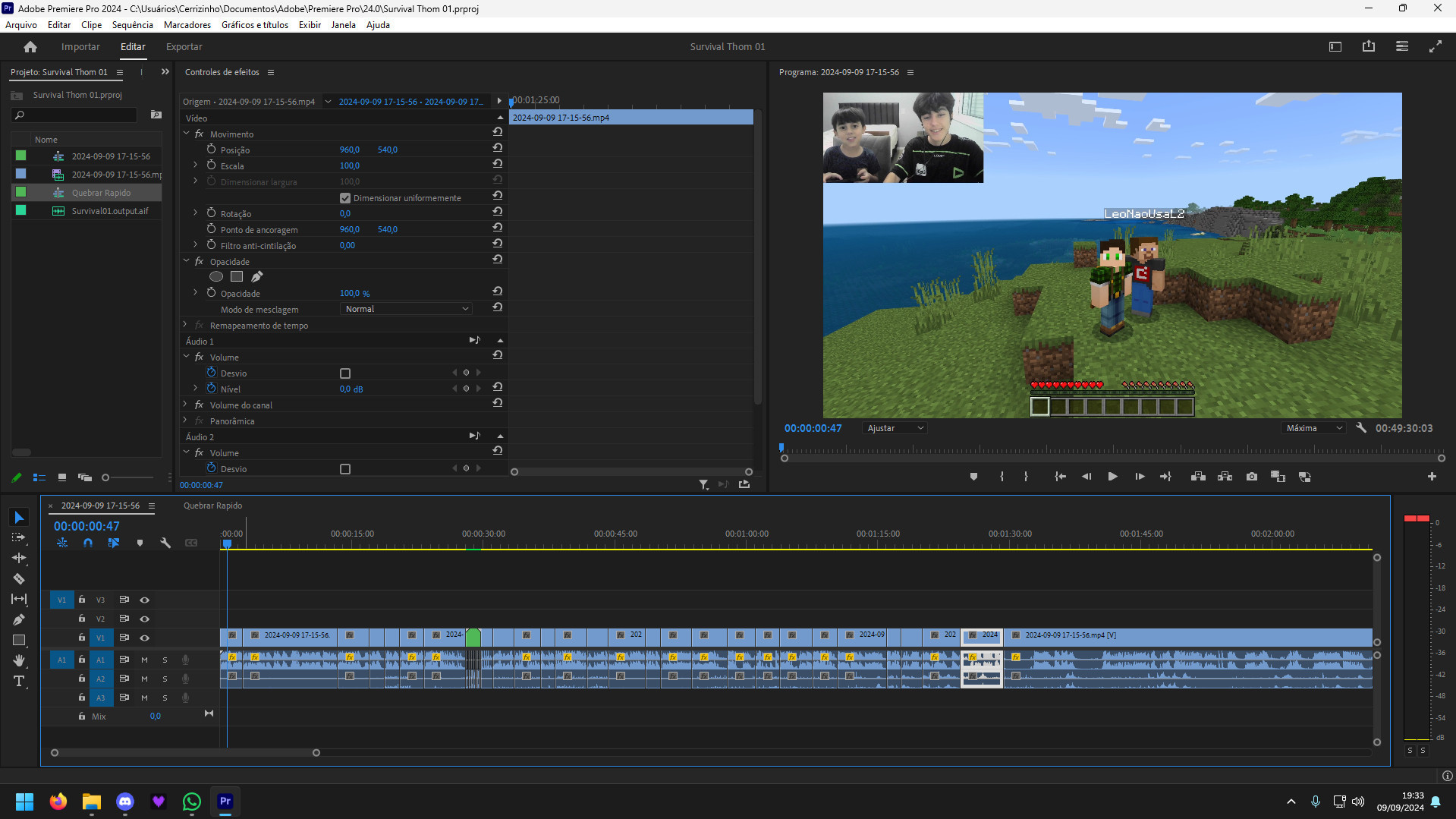Image resolution: width=1456 pixels, height=819 pixels.
Task: Open the Ajustar zoom dropdown
Action: point(895,428)
